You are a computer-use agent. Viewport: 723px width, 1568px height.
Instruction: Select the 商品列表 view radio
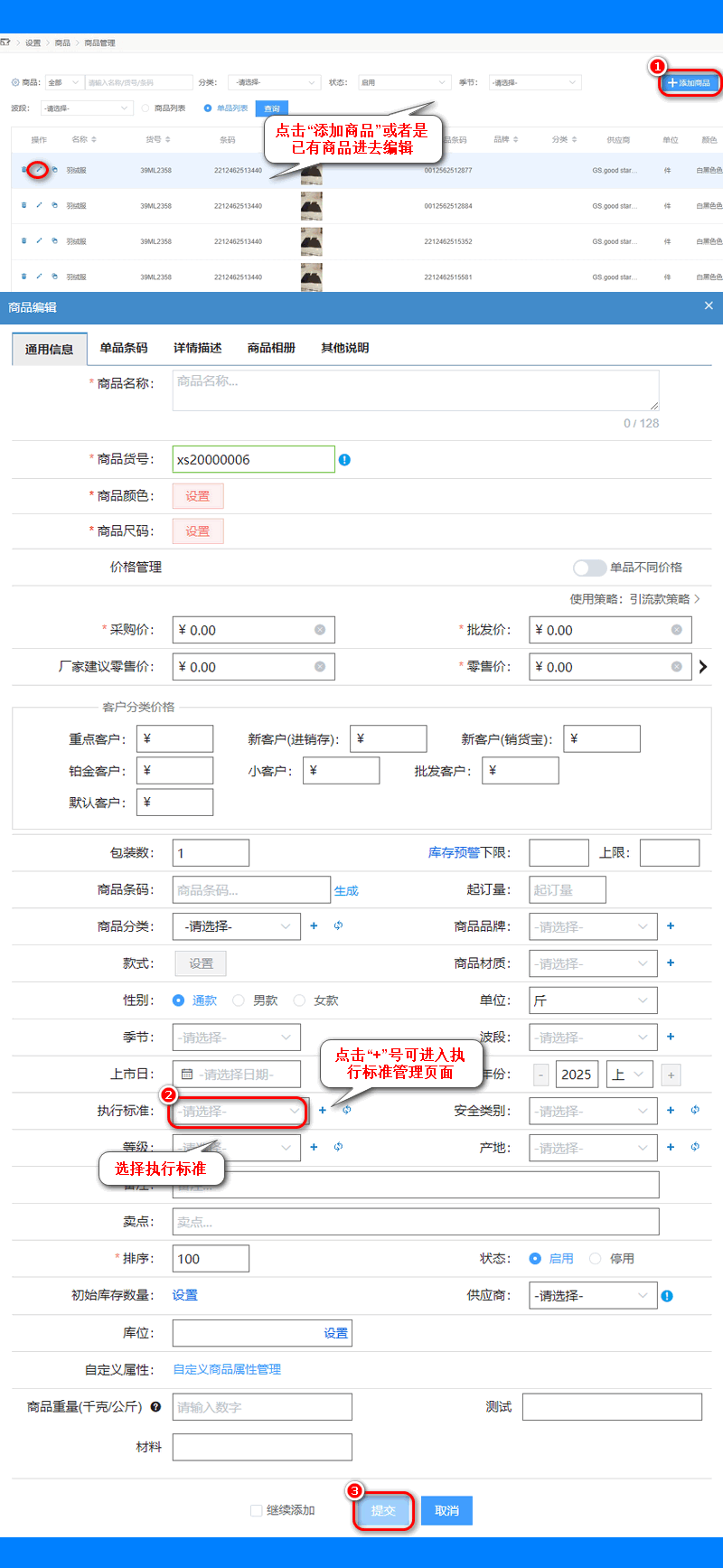146,108
